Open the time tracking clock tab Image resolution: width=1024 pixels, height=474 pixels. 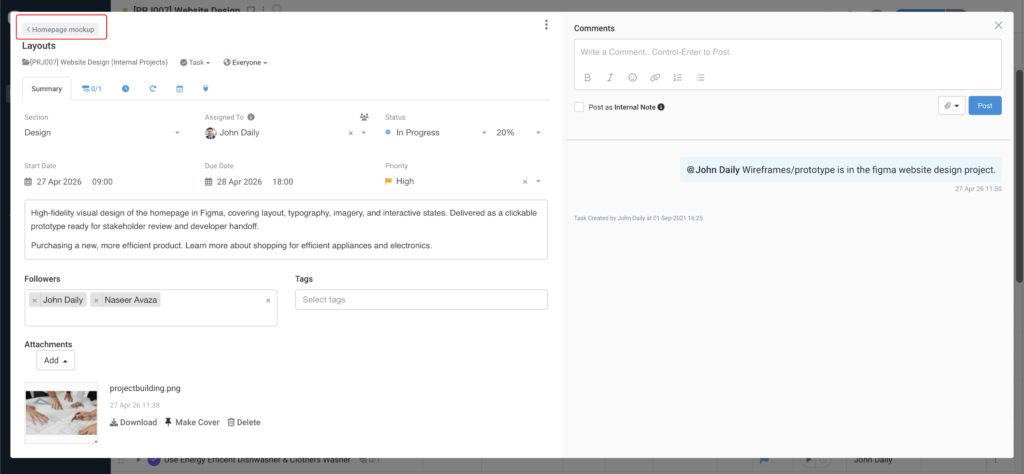pyautogui.click(x=125, y=89)
